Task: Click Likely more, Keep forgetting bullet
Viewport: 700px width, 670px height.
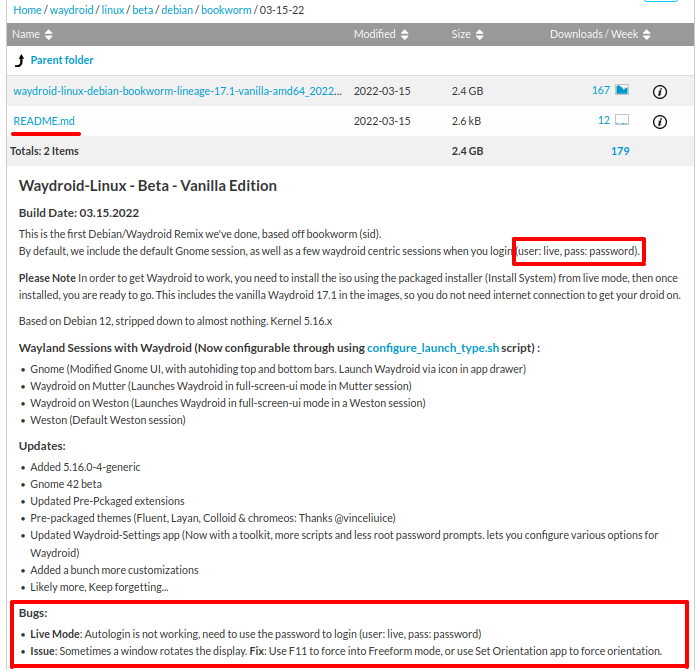Action: (x=99, y=587)
